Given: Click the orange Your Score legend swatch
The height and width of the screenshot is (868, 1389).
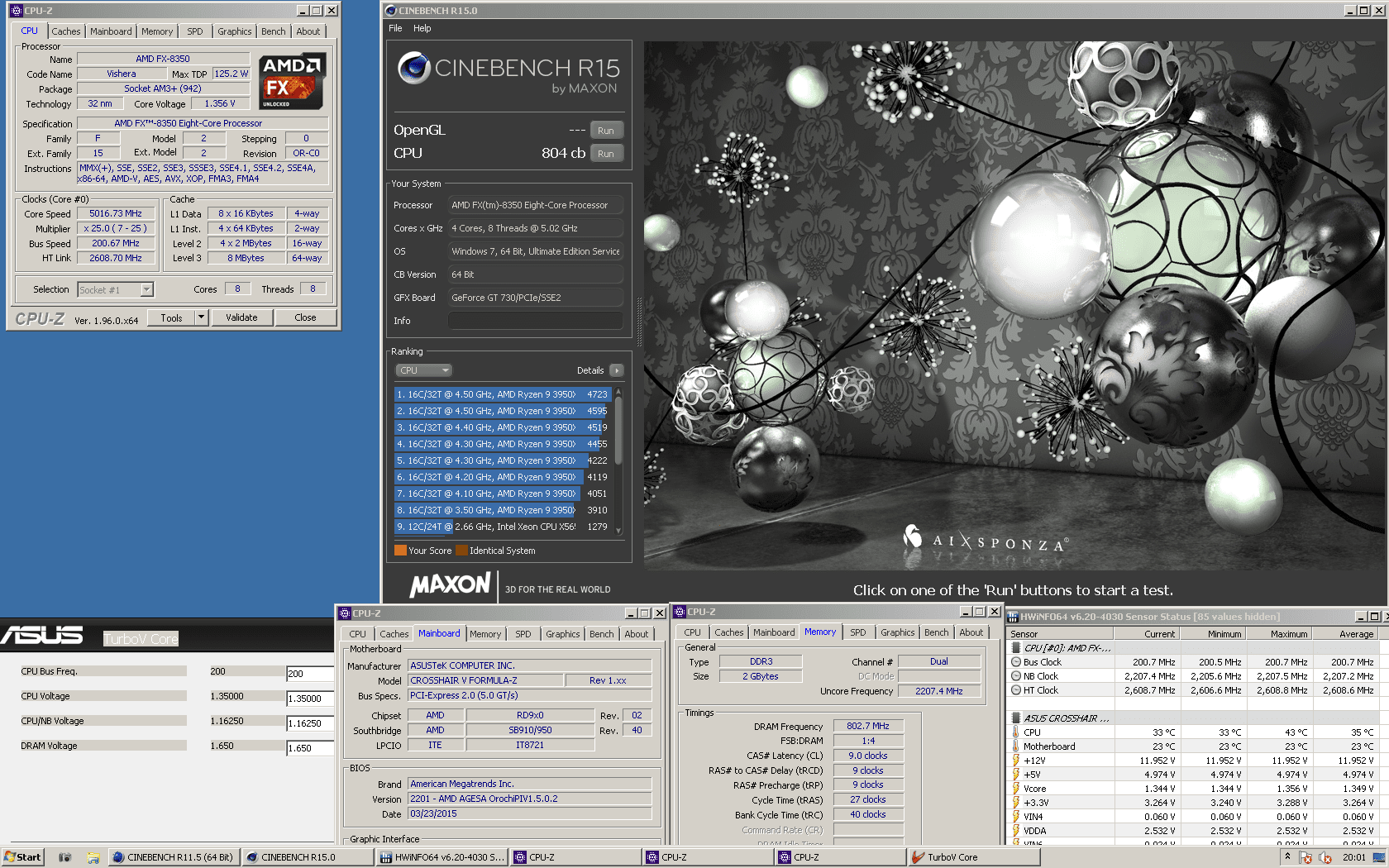Looking at the screenshot, I should coord(400,551).
